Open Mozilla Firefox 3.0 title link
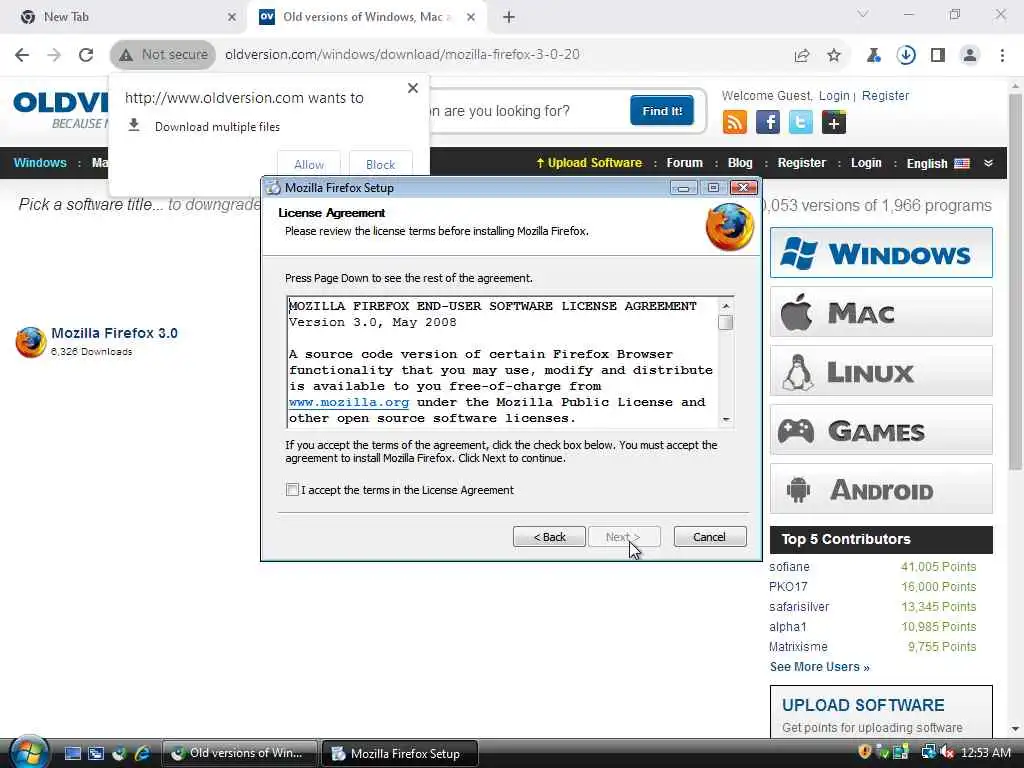 click(114, 333)
